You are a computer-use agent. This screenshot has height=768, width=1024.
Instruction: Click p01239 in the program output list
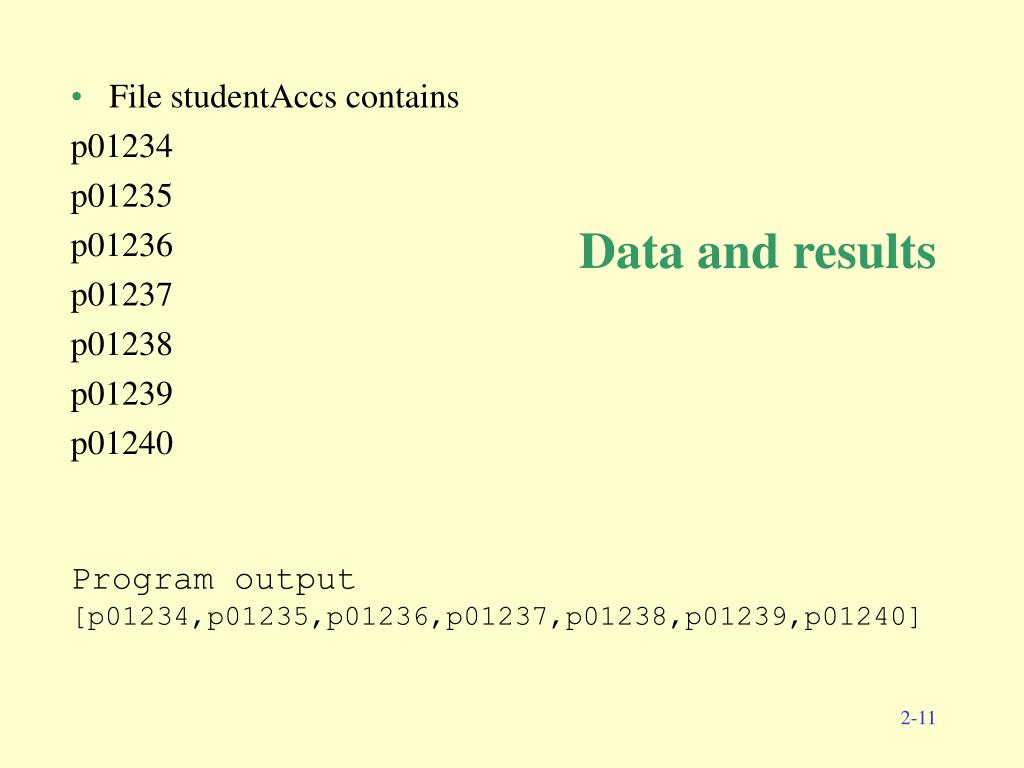pos(735,616)
